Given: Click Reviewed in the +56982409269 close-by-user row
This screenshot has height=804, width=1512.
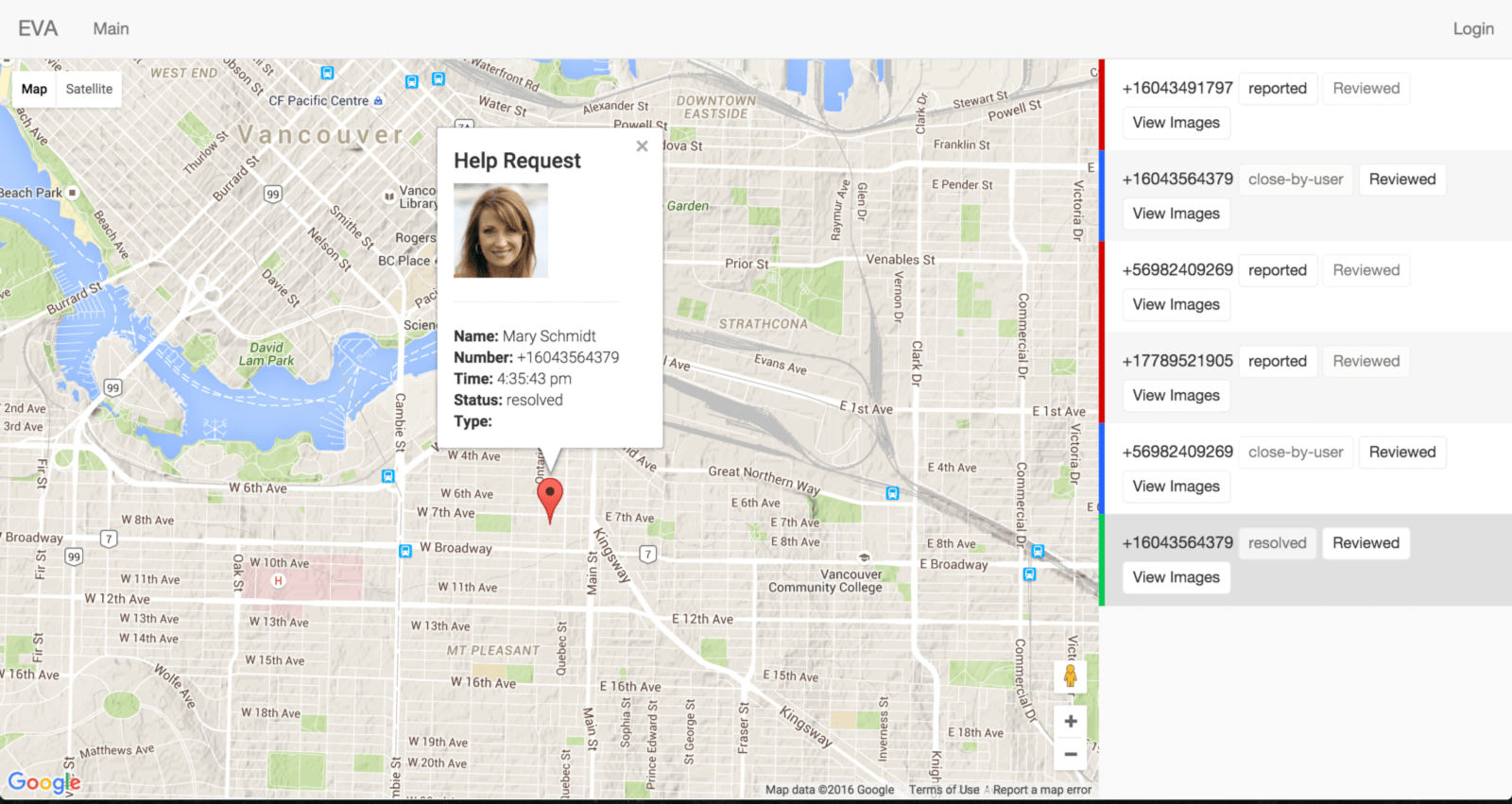Looking at the screenshot, I should [1402, 452].
